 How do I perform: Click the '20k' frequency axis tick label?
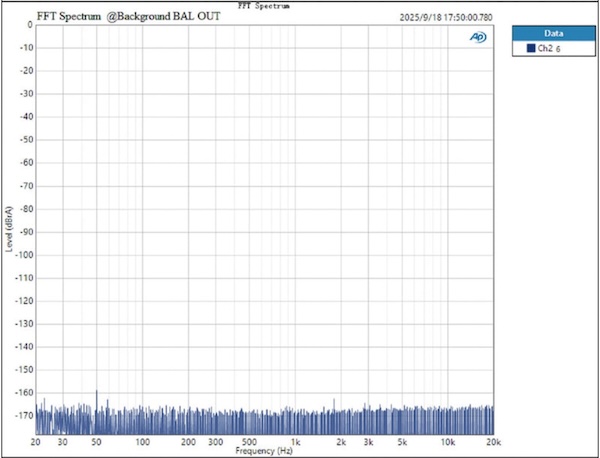tap(493, 442)
